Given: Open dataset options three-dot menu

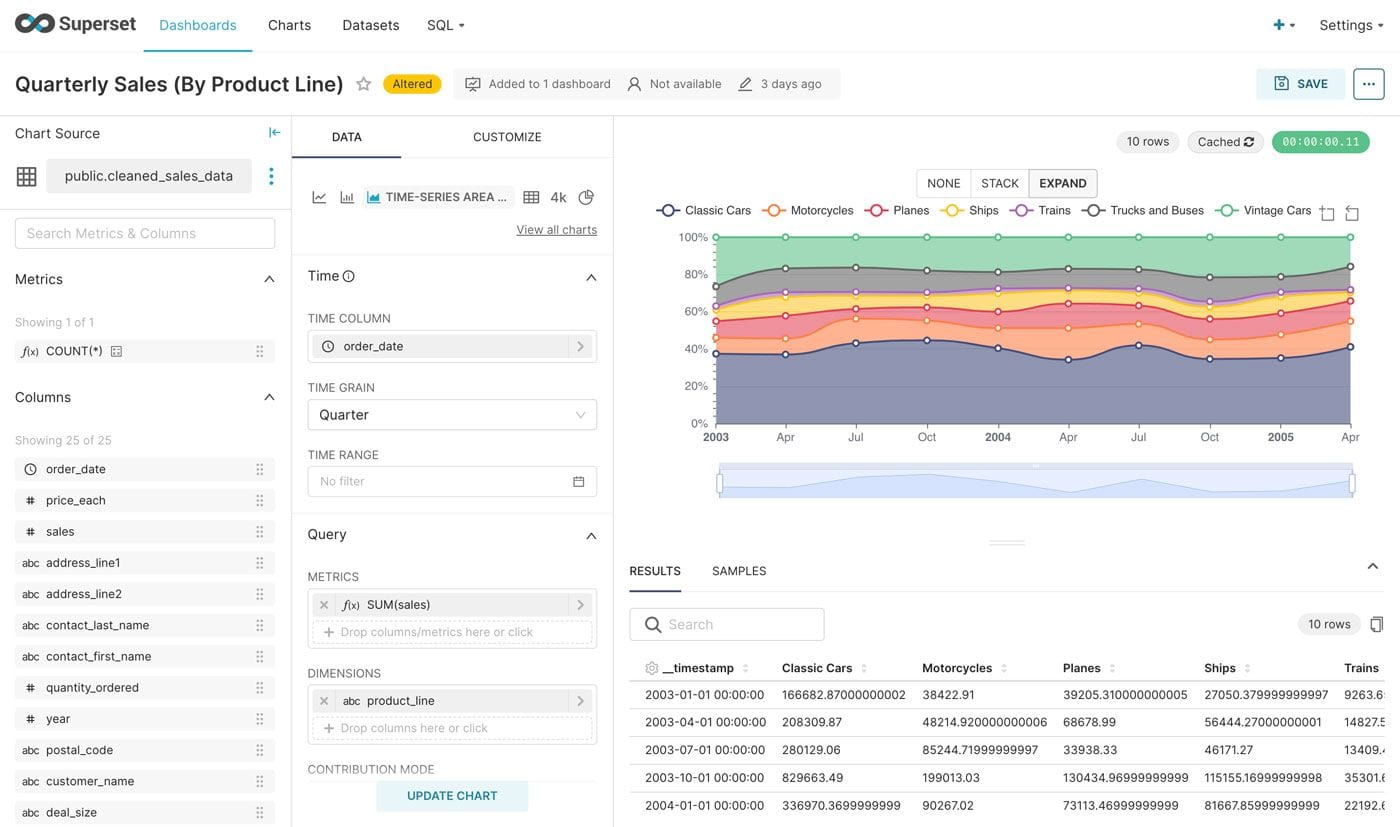Looking at the screenshot, I should coord(271,176).
